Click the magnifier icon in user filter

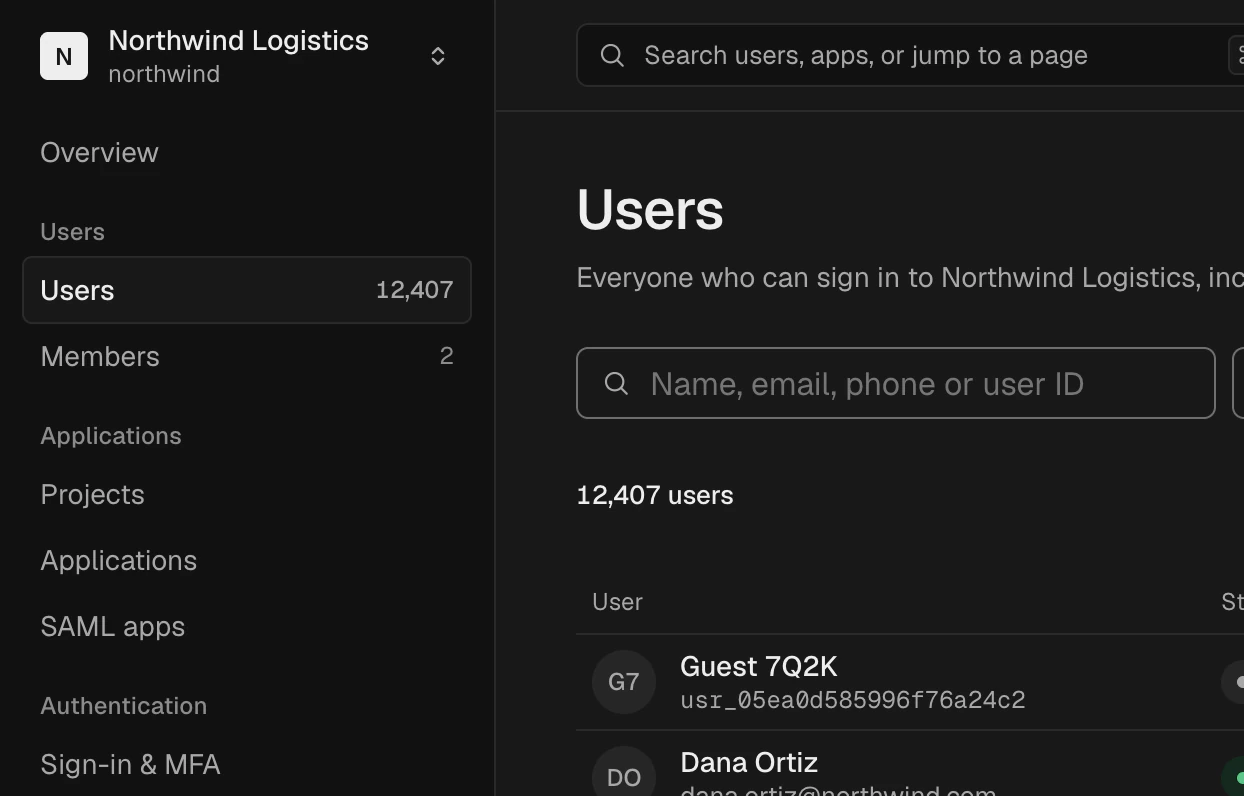pyautogui.click(x=616, y=383)
